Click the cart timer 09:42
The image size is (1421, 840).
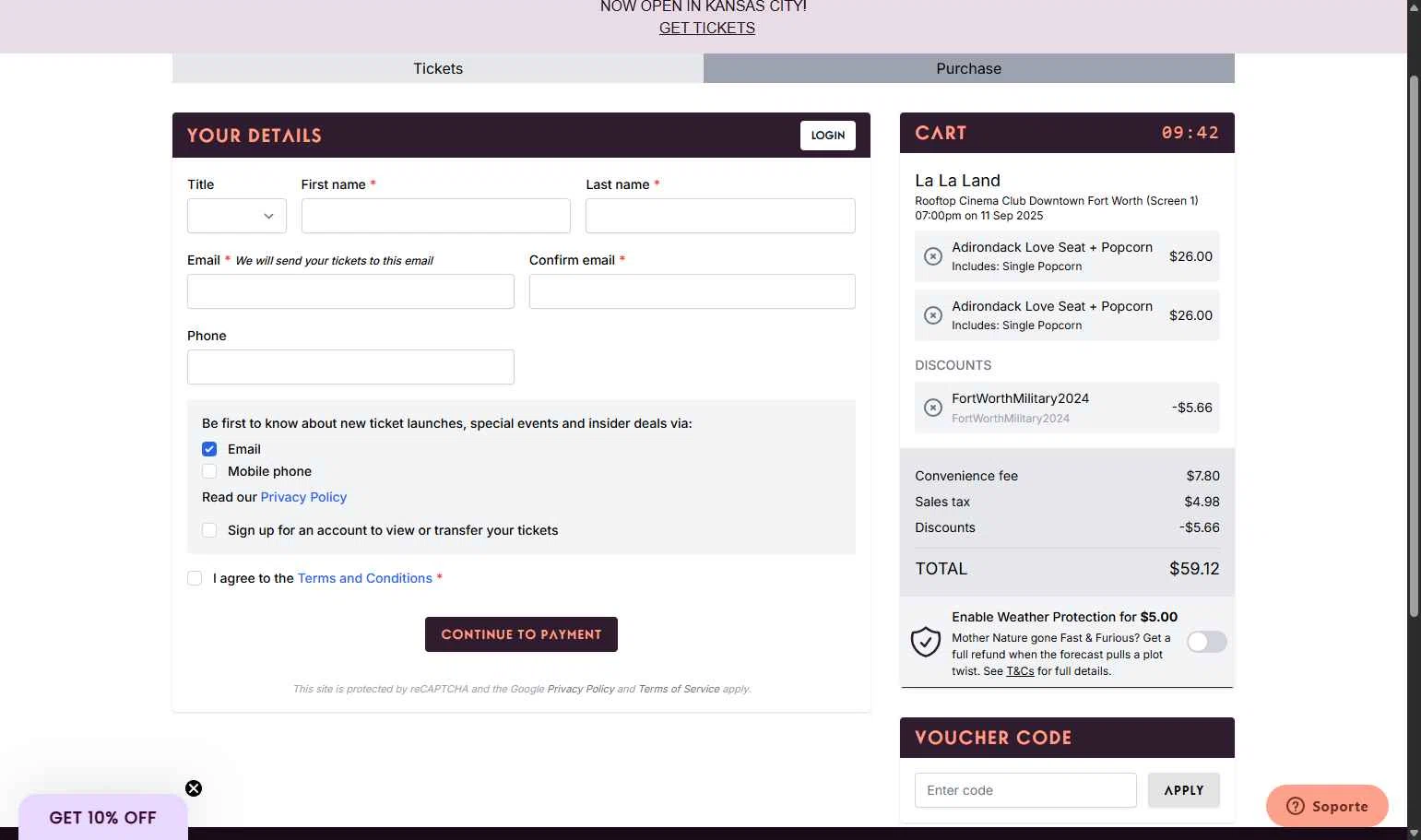pos(1190,133)
